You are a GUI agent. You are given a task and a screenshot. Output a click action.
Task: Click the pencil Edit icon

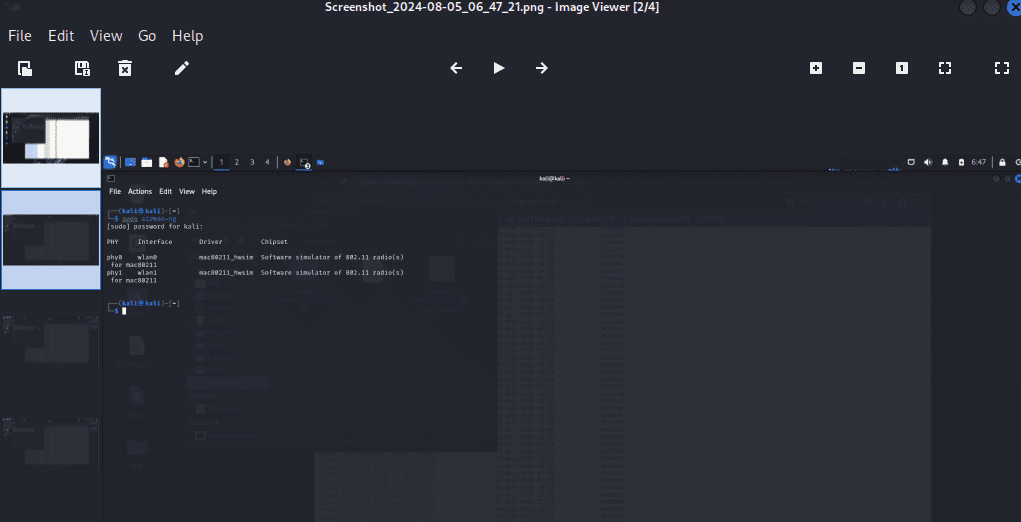[181, 68]
